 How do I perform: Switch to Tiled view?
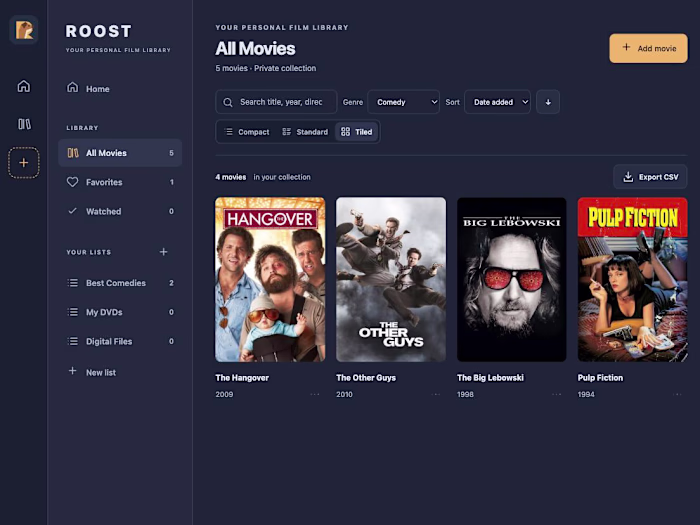point(356,132)
